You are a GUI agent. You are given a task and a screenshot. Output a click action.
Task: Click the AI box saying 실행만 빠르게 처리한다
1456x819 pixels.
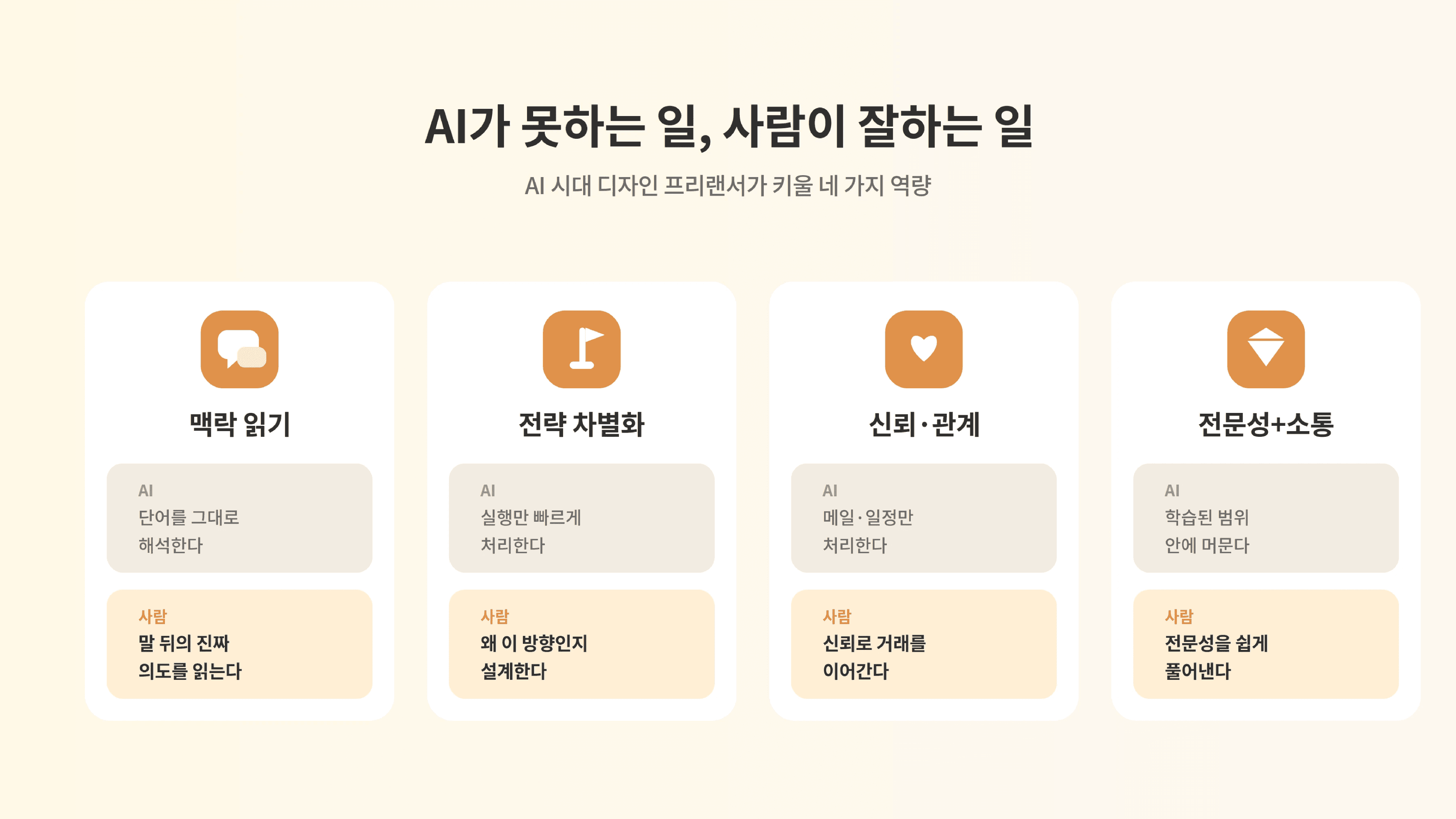[x=582, y=518]
